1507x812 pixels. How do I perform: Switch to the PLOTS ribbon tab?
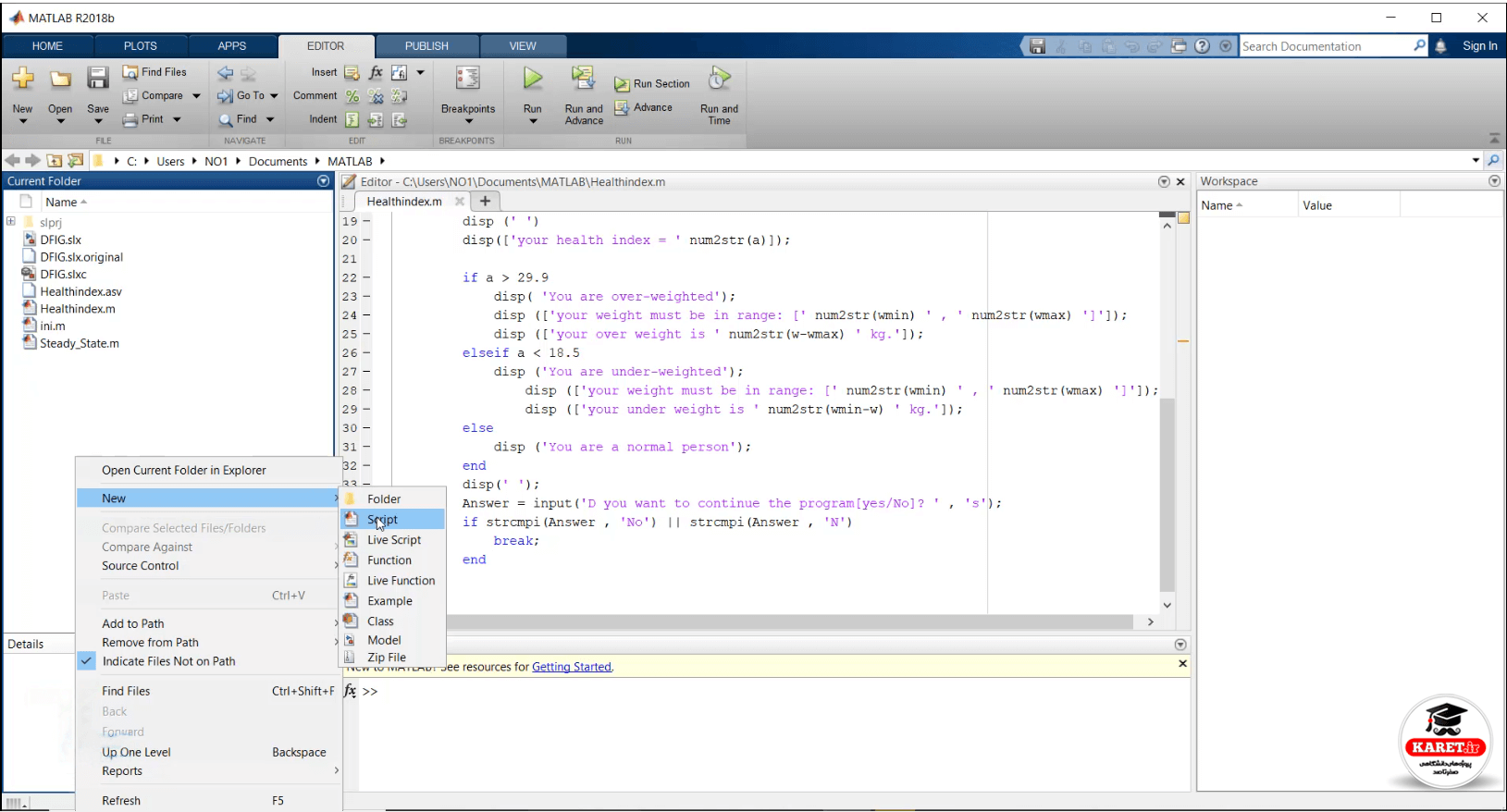pos(141,46)
